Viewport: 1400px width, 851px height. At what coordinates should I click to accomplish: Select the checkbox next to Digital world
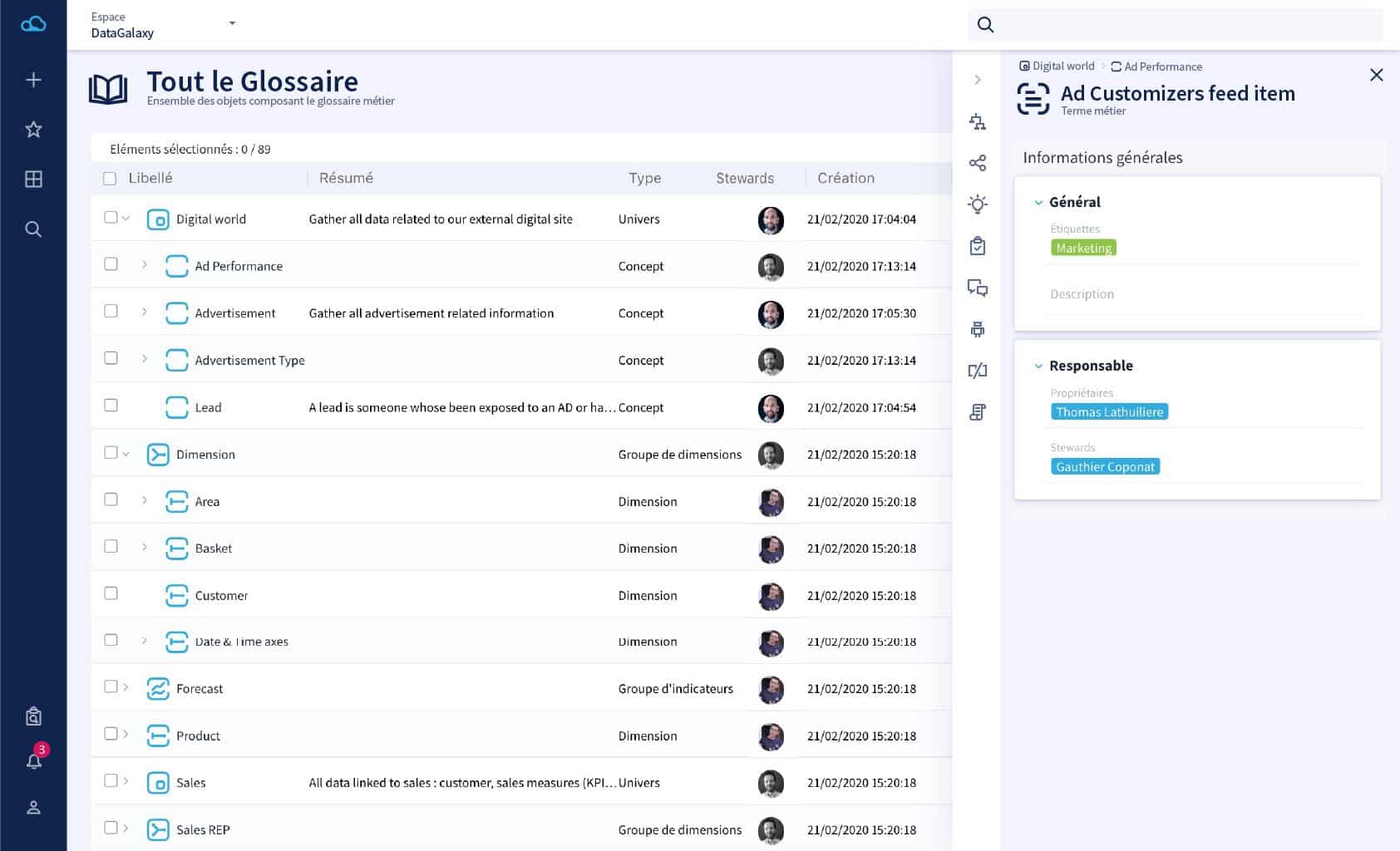pyautogui.click(x=111, y=218)
